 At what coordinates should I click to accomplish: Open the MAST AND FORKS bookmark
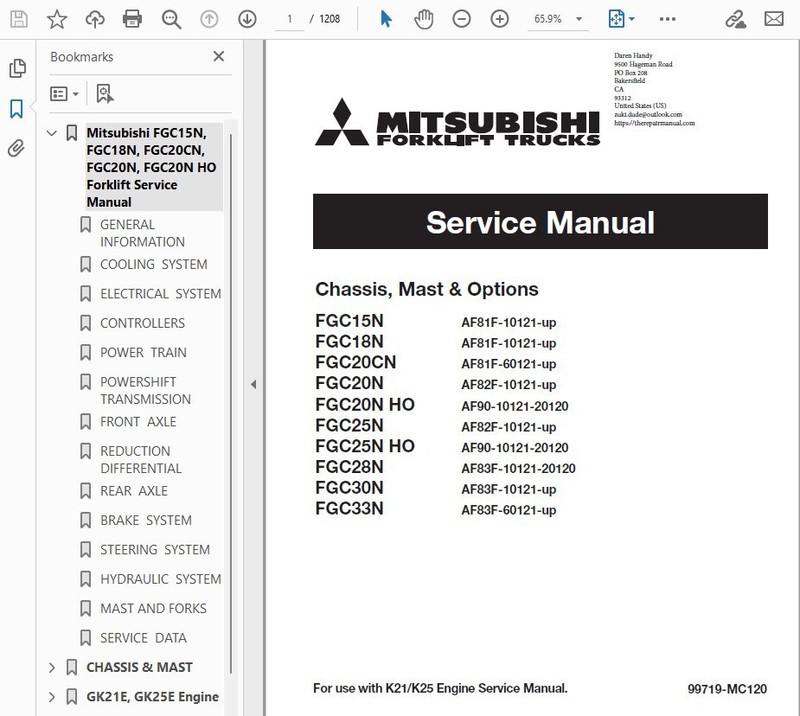click(x=154, y=609)
